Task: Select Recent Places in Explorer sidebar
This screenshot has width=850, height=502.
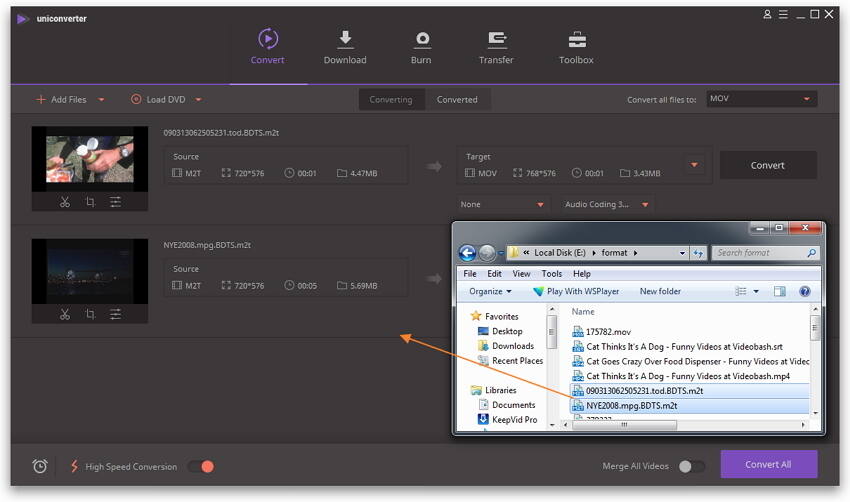Action: pyautogui.click(x=511, y=361)
